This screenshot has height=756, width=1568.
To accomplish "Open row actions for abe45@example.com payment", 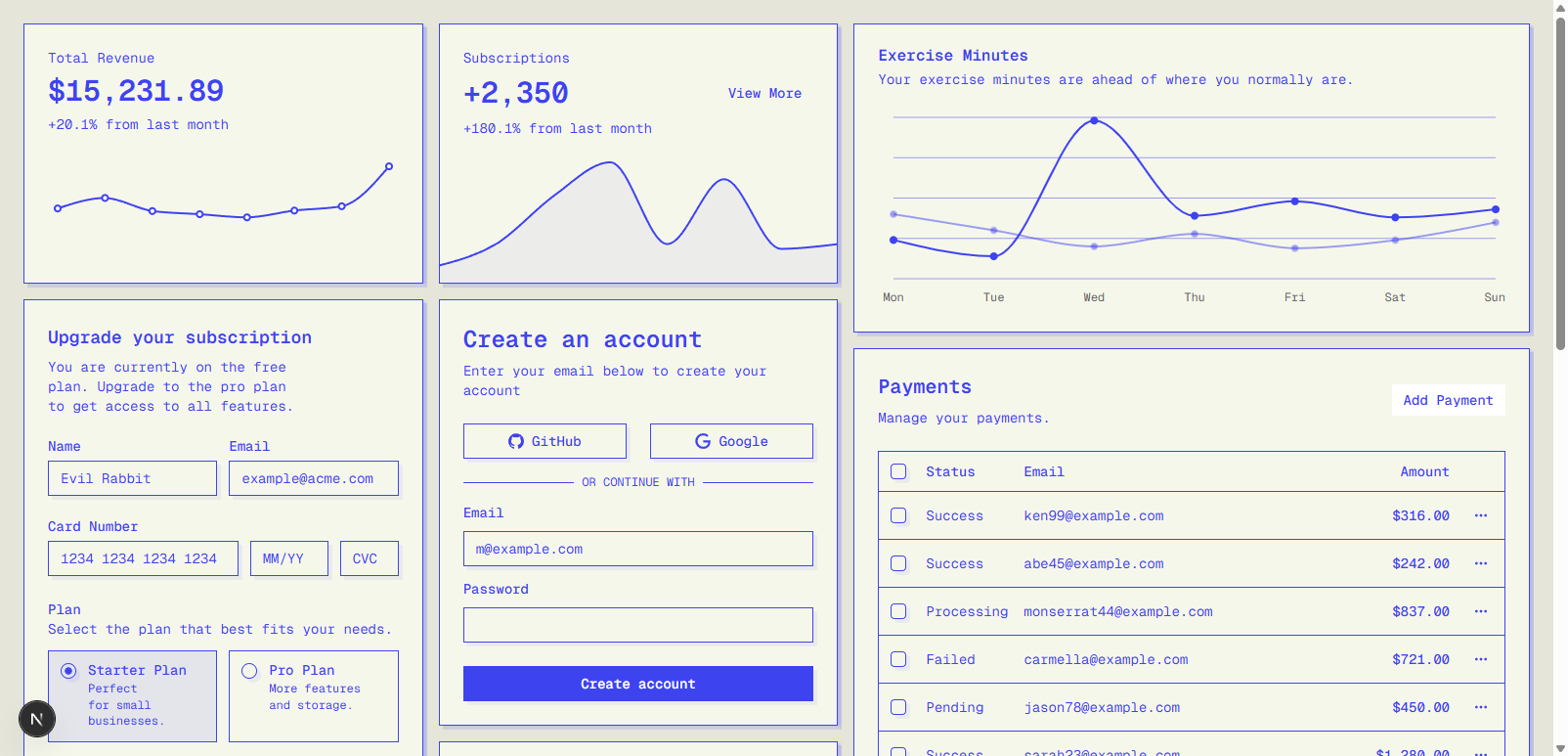I will pos(1480,563).
